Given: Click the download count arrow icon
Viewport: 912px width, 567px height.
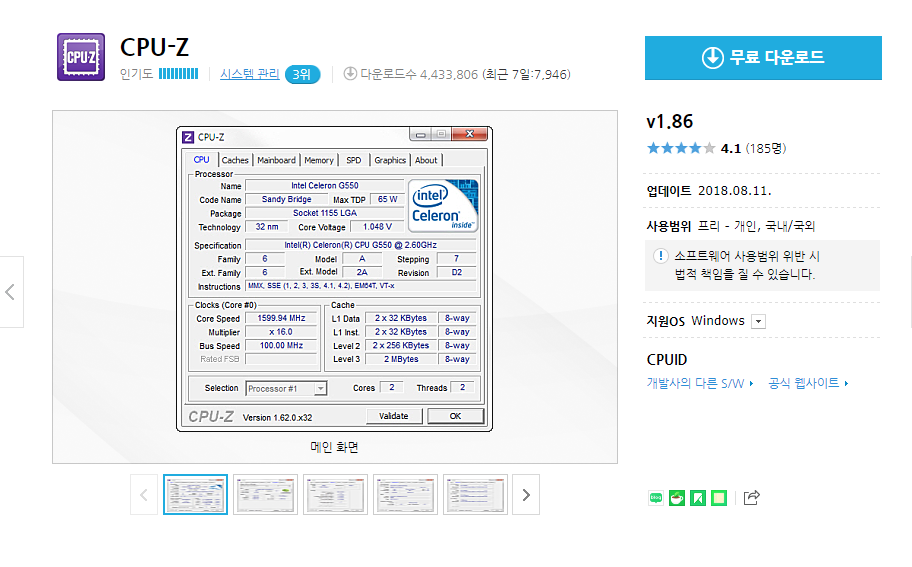Looking at the screenshot, I should (350, 74).
